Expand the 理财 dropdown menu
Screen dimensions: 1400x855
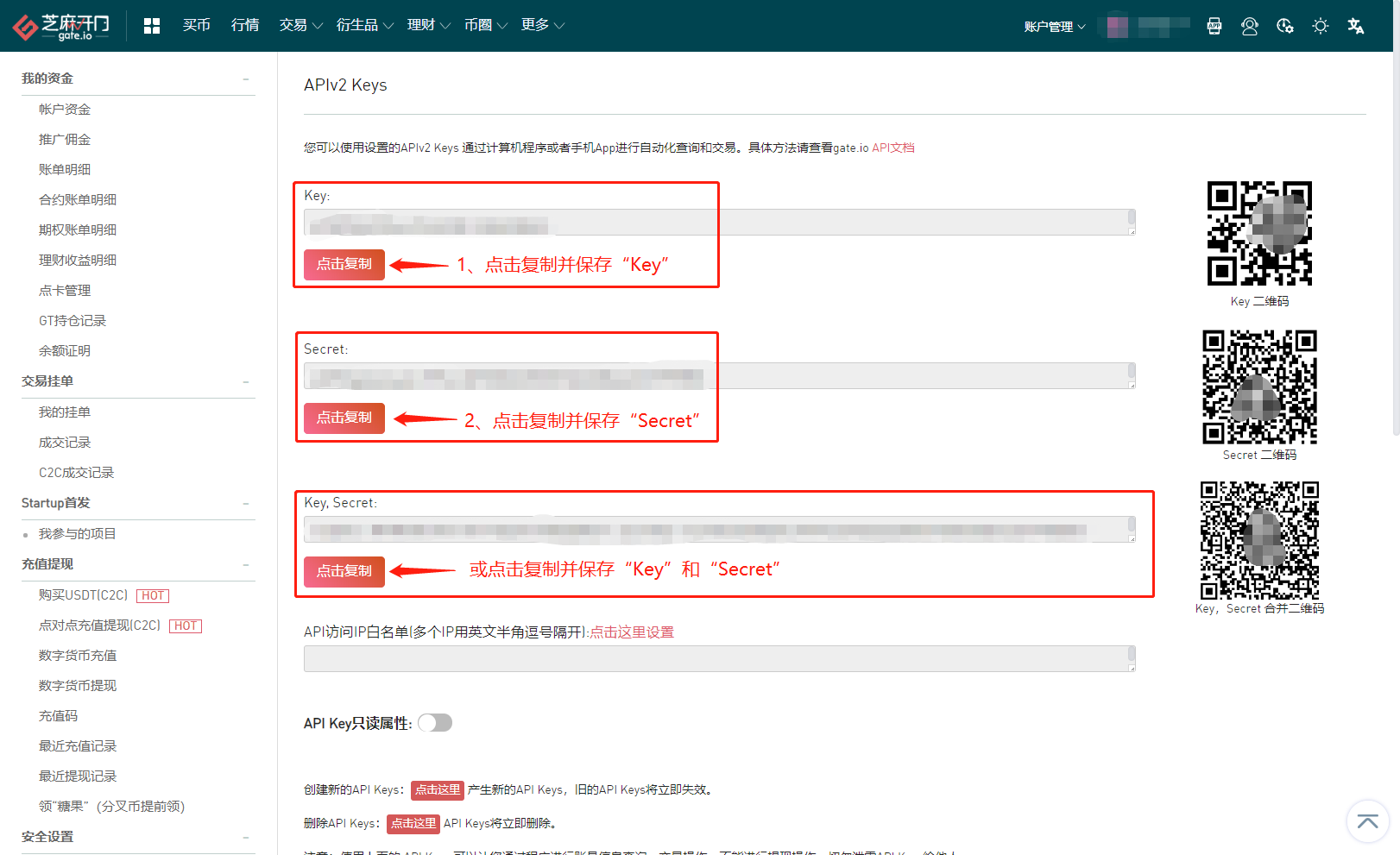pyautogui.click(x=429, y=25)
